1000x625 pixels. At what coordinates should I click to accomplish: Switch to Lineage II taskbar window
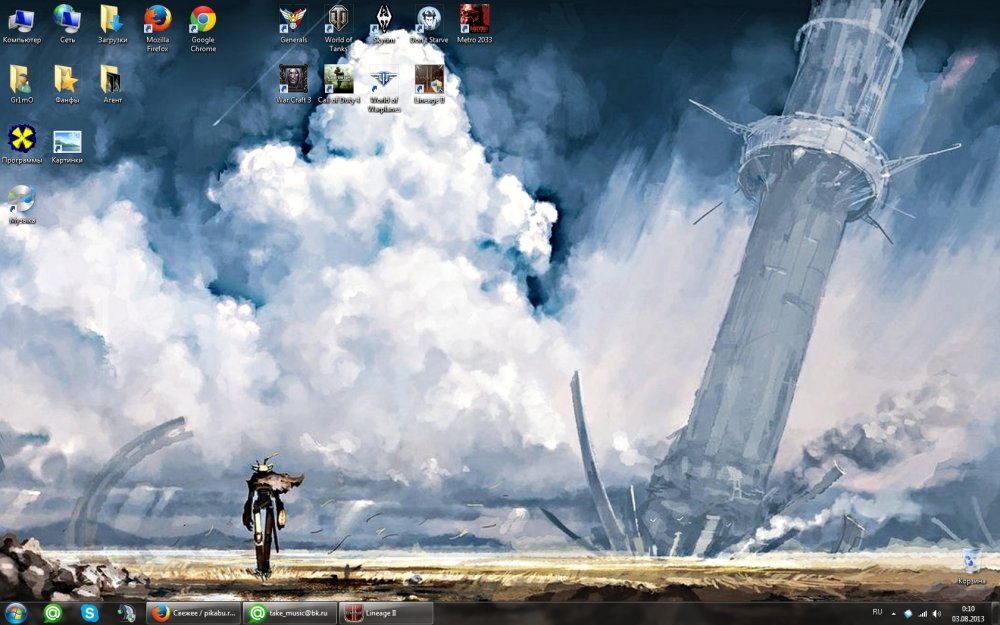point(385,613)
